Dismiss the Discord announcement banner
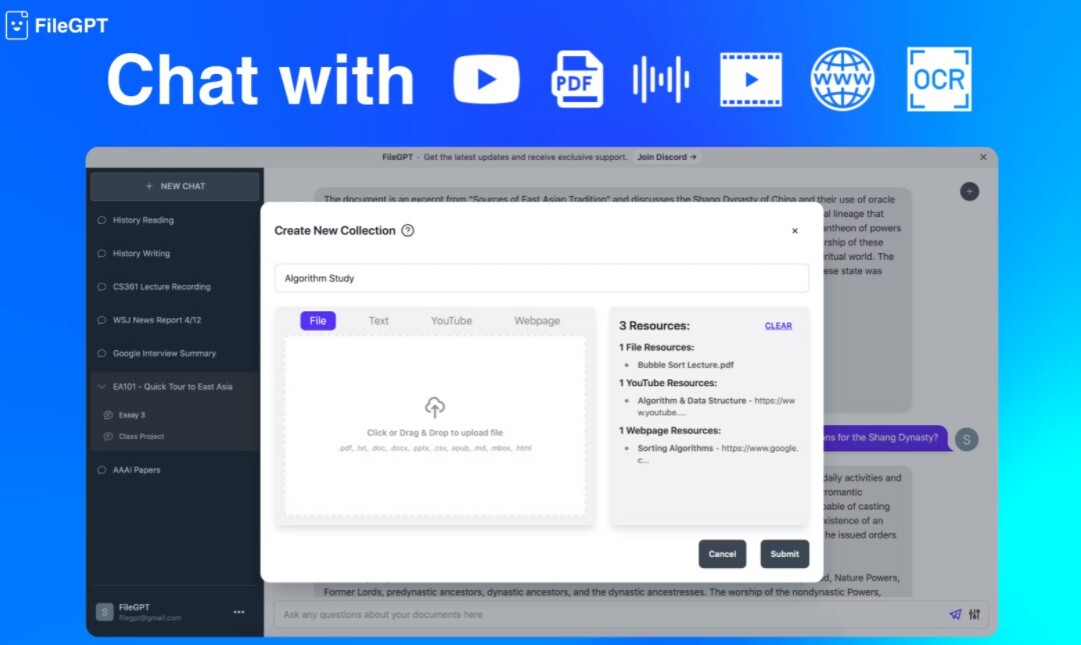This screenshot has width=1081, height=645. (x=983, y=157)
